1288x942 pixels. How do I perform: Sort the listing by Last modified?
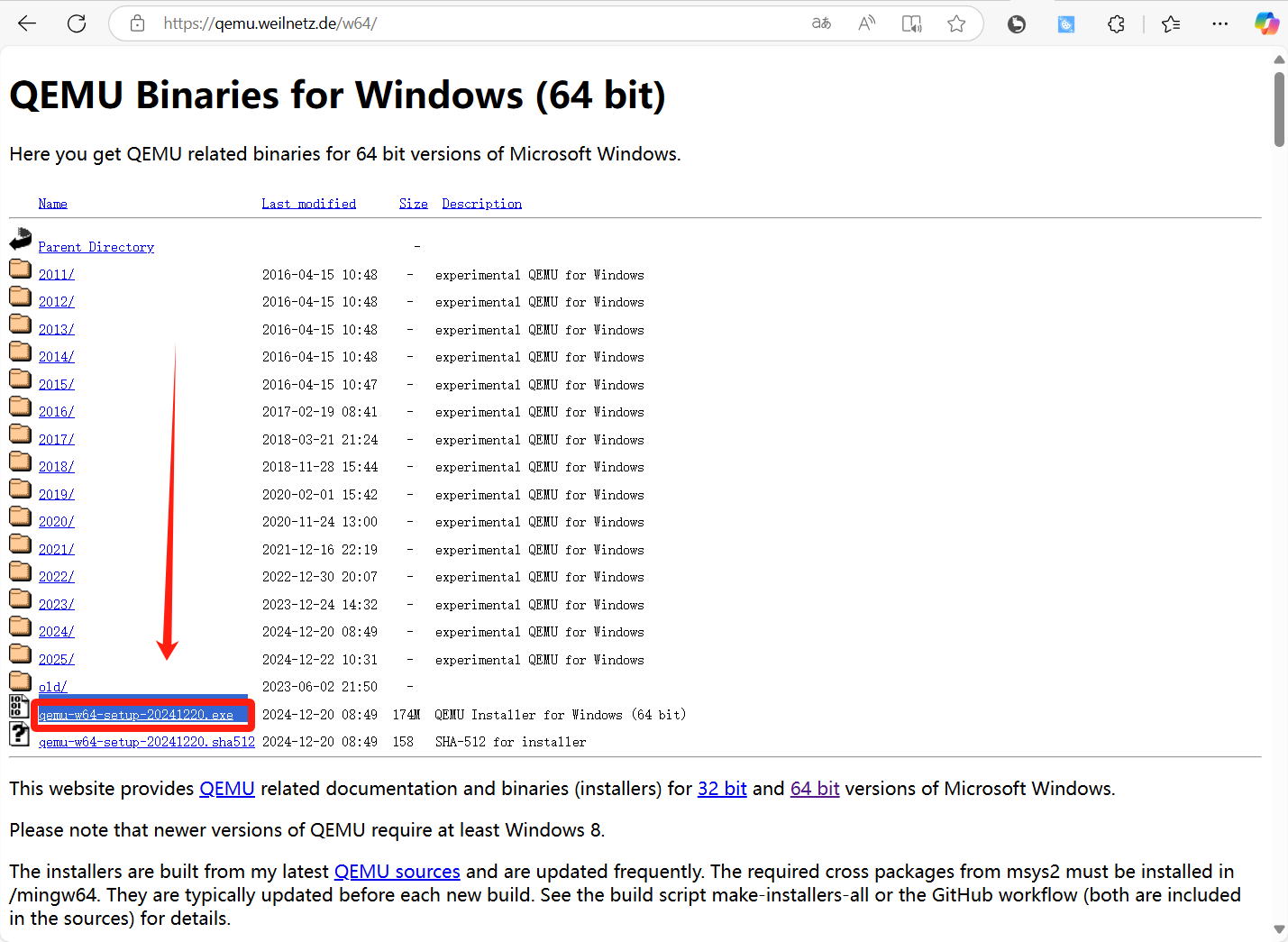pyautogui.click(x=308, y=204)
